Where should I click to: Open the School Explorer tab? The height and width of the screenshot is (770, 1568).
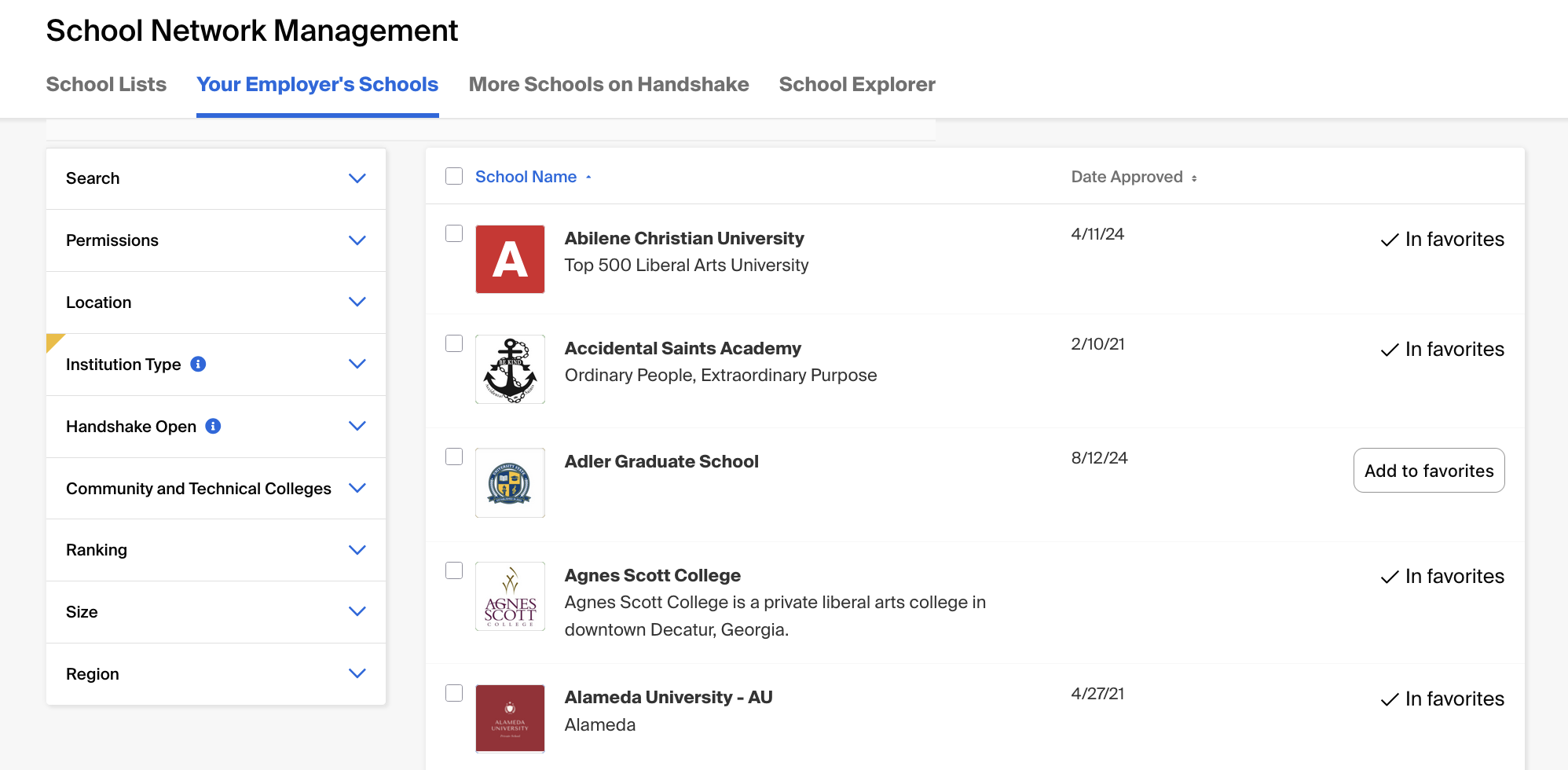[x=857, y=84]
